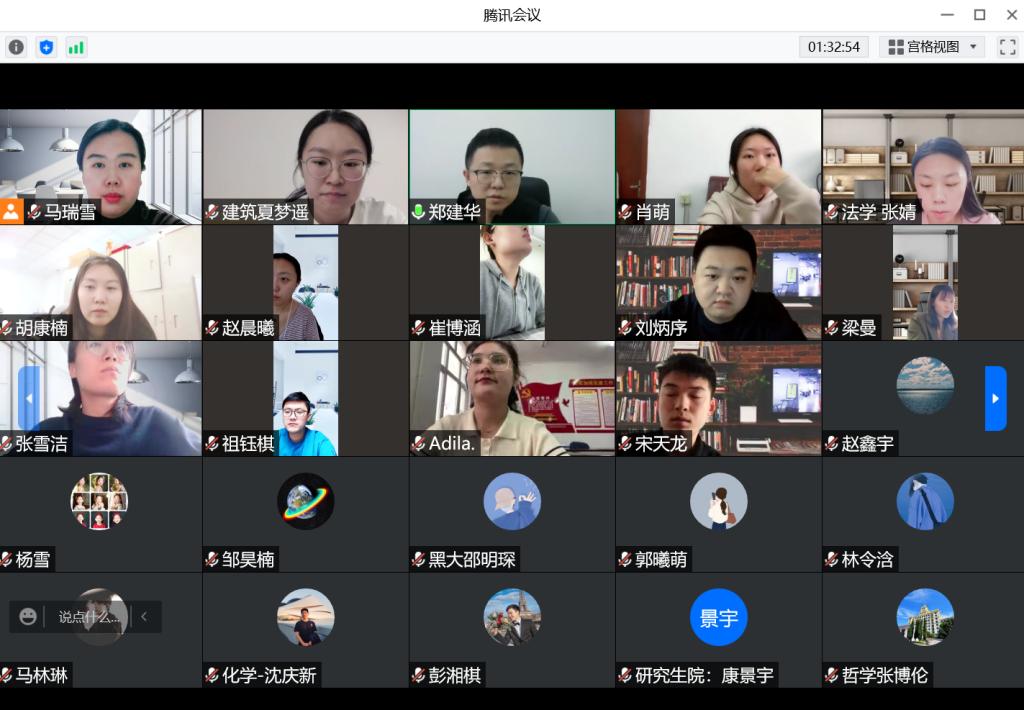Check the green network signal icon
The height and width of the screenshot is (710, 1024).
tap(76, 47)
